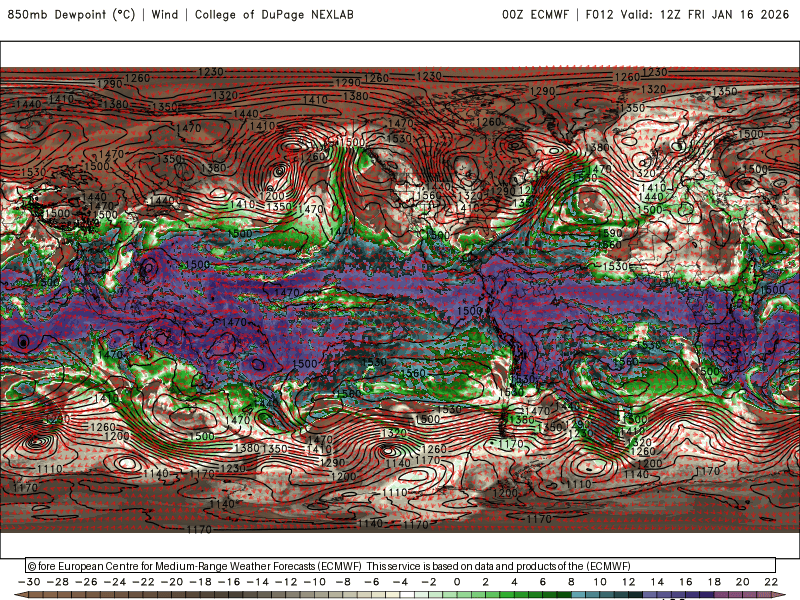Click the positive 6 scale value between 4 and 8
This screenshot has width=800, height=600.
click(x=542, y=582)
